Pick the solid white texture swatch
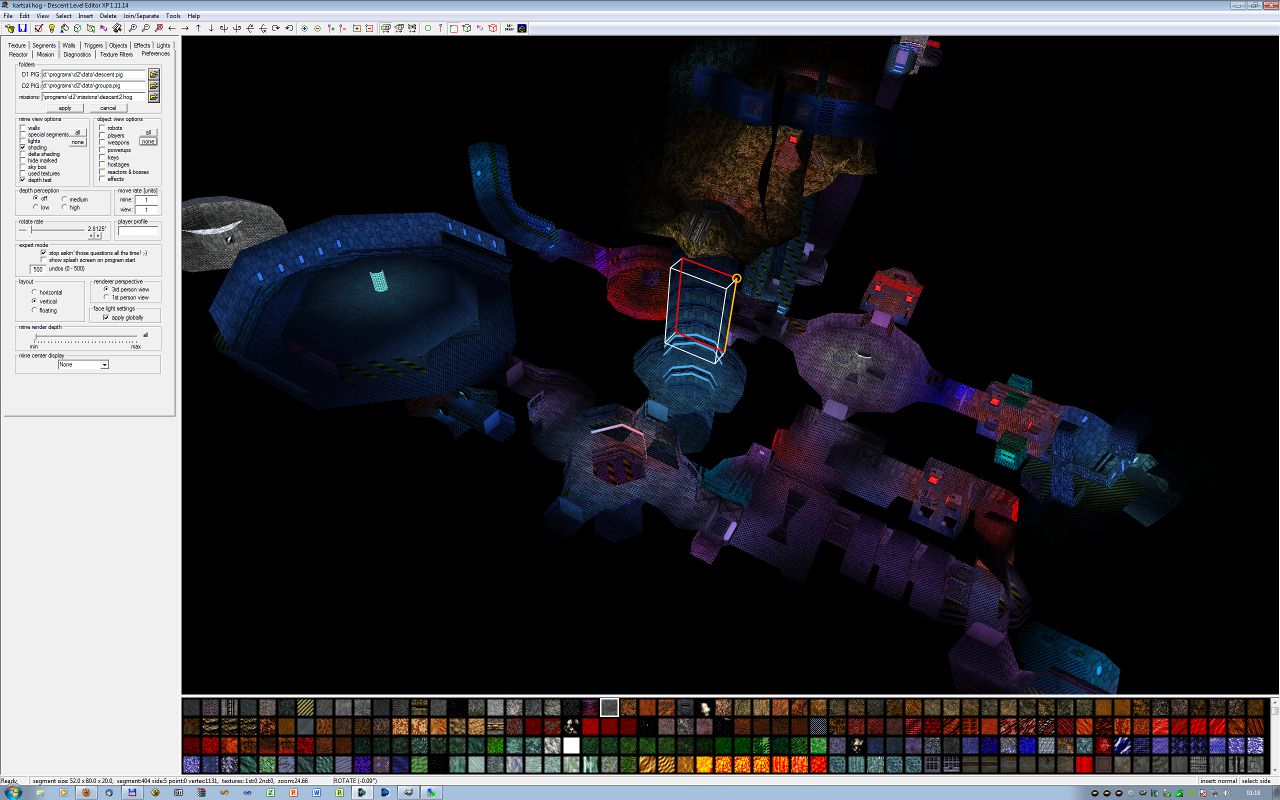Image resolution: width=1280 pixels, height=800 pixels. pos(572,745)
